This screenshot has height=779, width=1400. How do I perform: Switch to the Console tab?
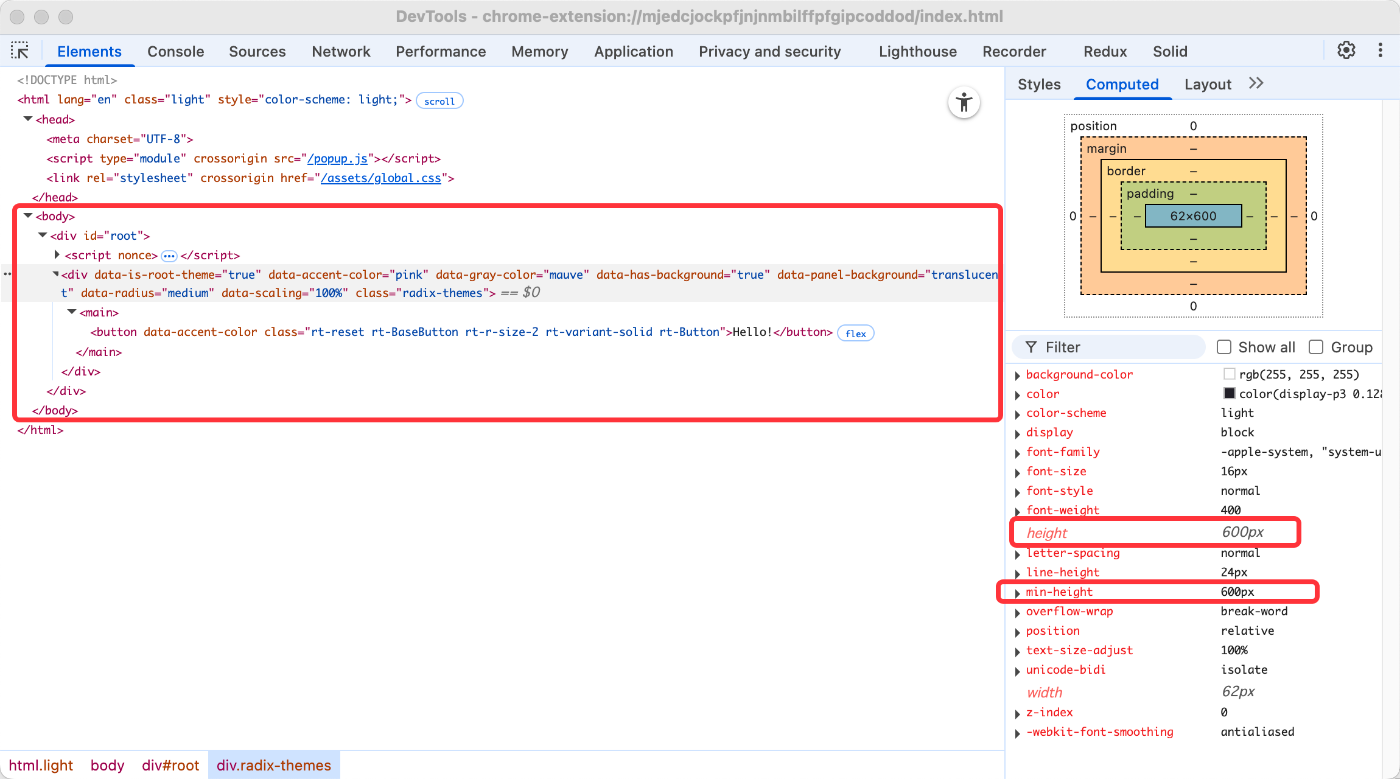point(176,51)
